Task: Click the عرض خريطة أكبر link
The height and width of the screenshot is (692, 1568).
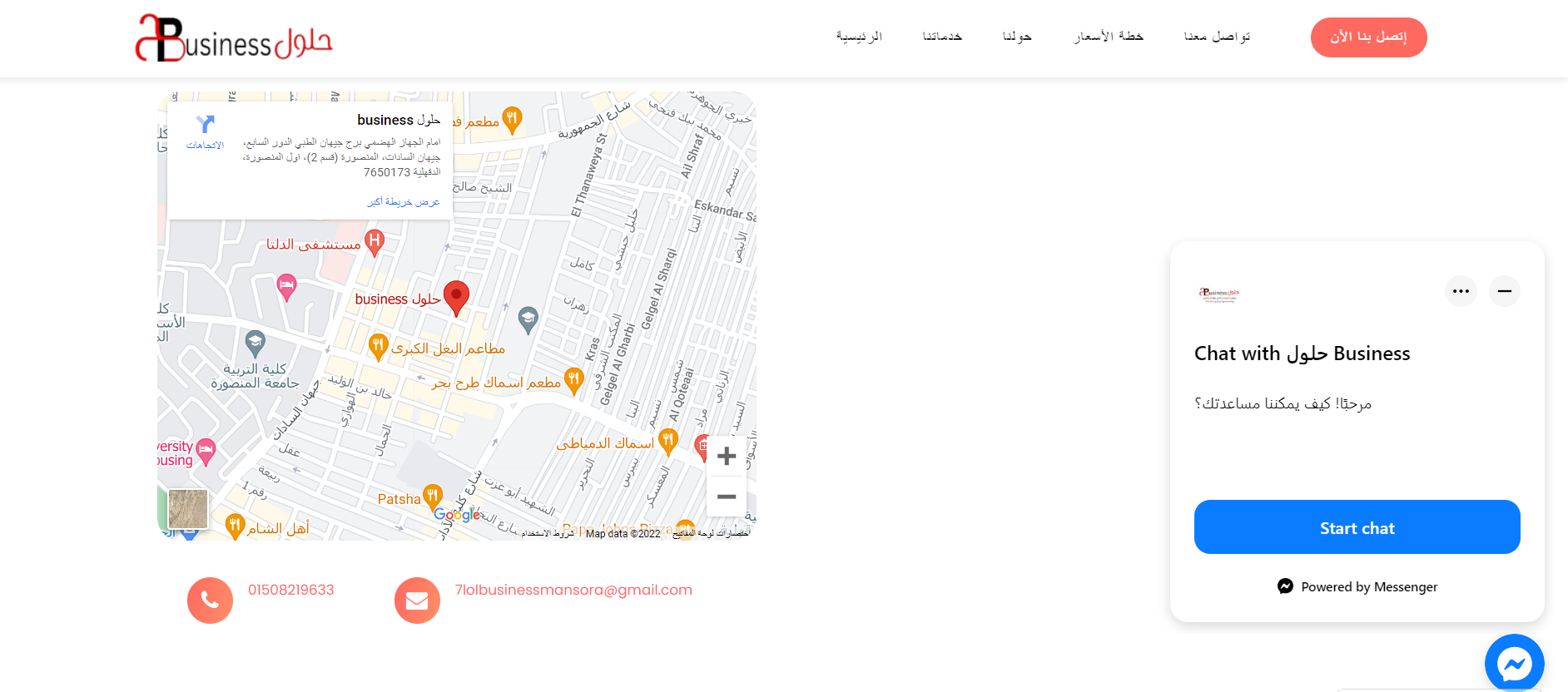Action: click(x=404, y=202)
